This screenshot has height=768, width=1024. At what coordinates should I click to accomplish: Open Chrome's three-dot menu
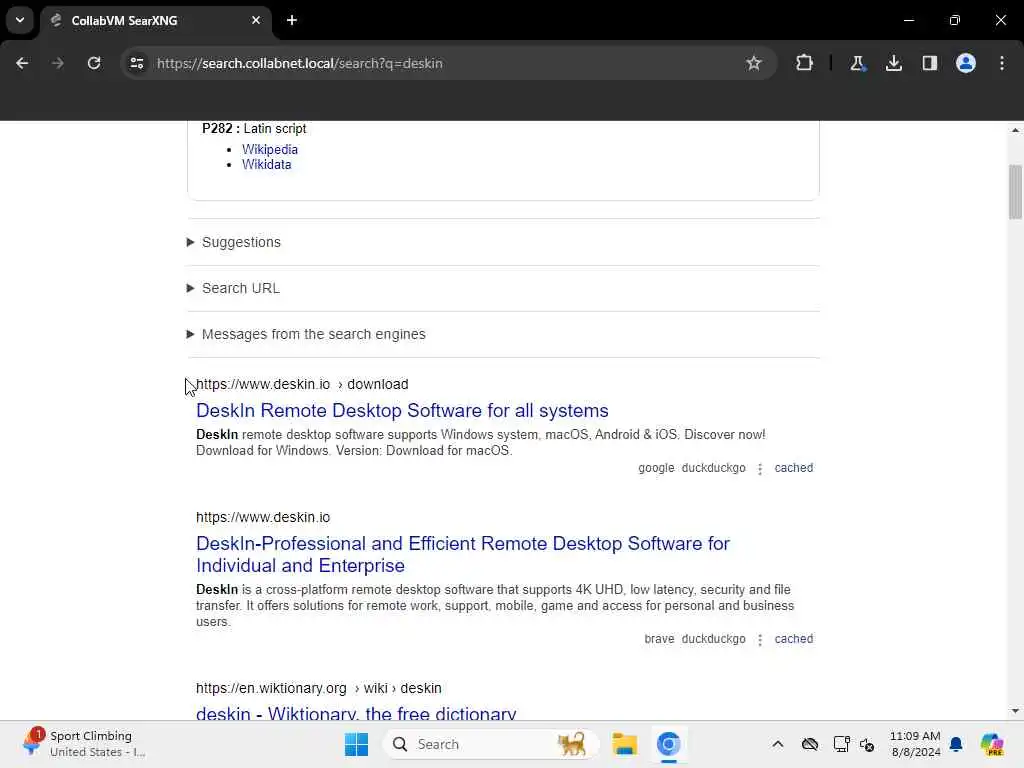pyautogui.click(x=1002, y=63)
